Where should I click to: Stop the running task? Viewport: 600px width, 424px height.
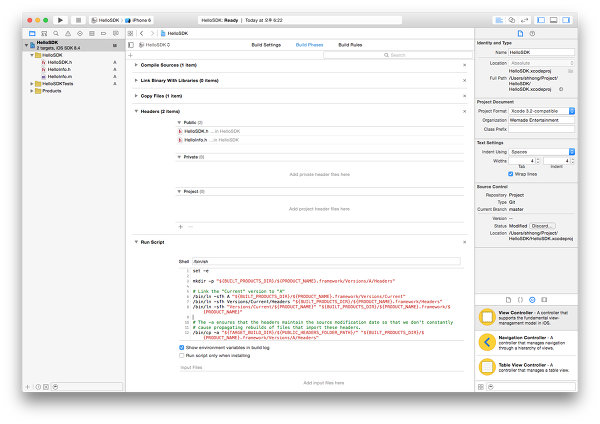point(78,20)
